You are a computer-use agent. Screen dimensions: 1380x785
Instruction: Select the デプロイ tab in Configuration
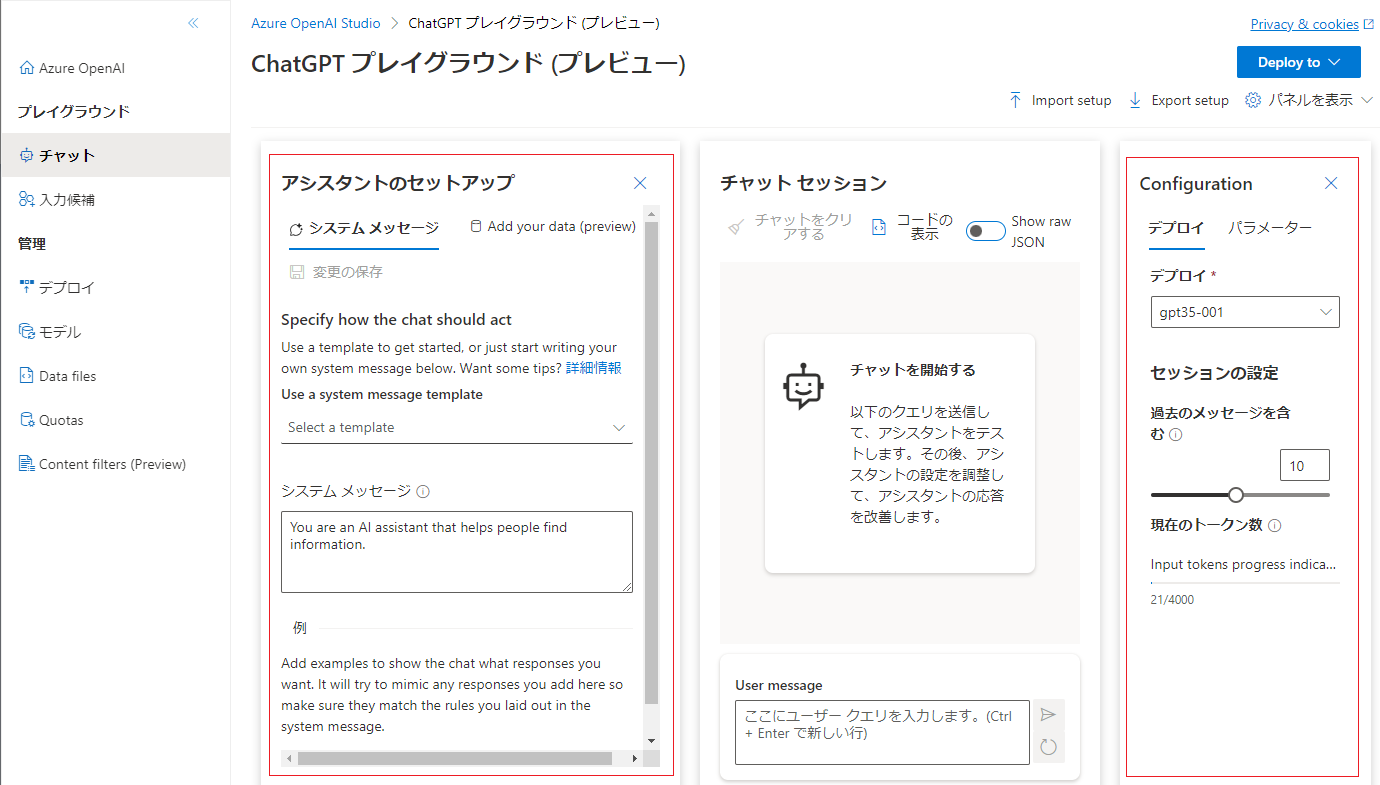click(1176, 228)
